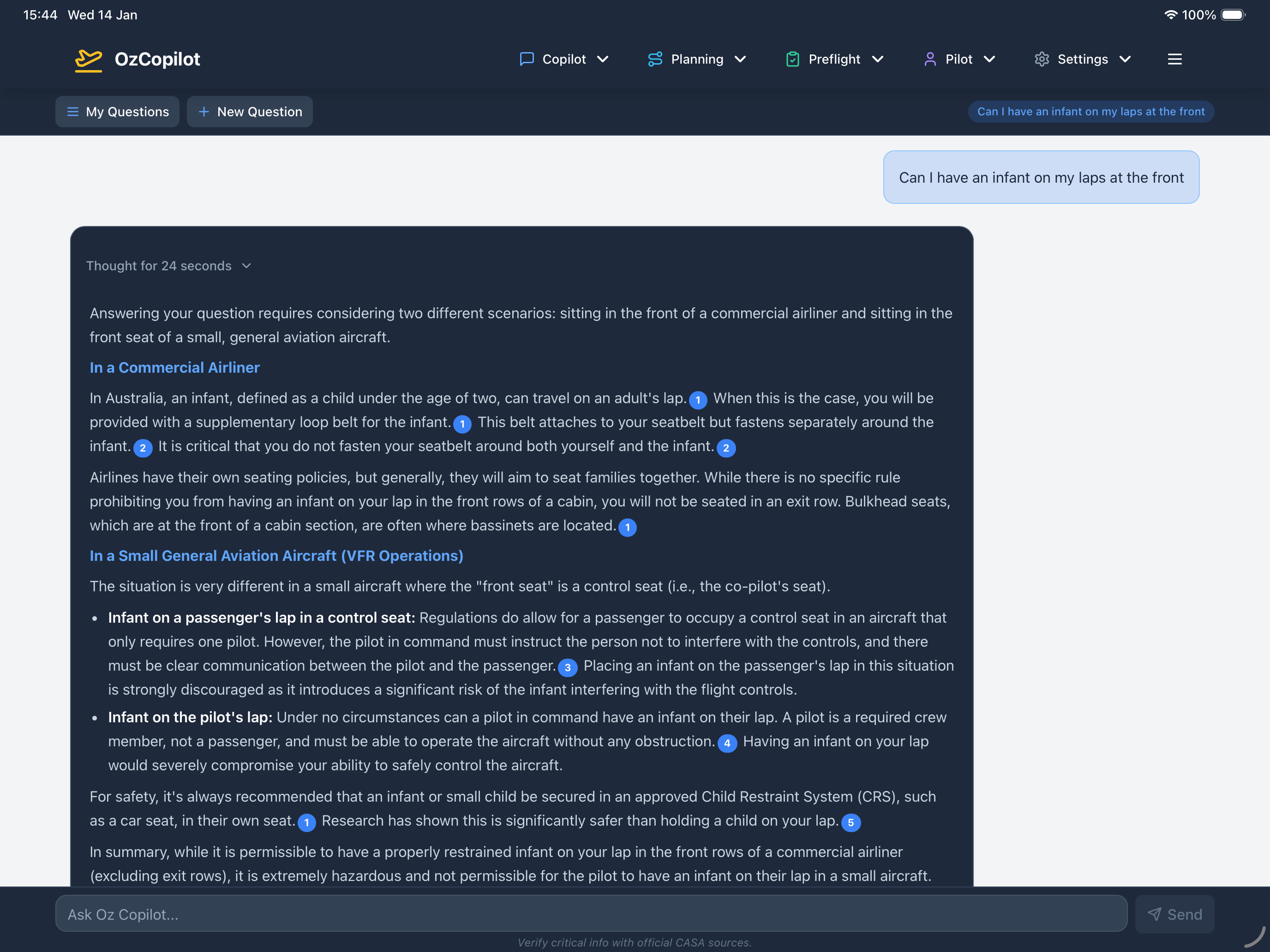1270x952 pixels.
Task: Click the My Questions list icon
Action: click(72, 111)
